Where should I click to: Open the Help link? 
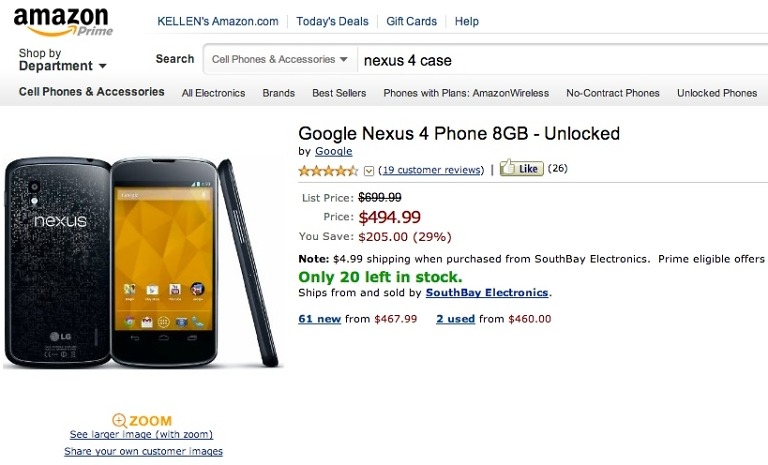click(467, 21)
